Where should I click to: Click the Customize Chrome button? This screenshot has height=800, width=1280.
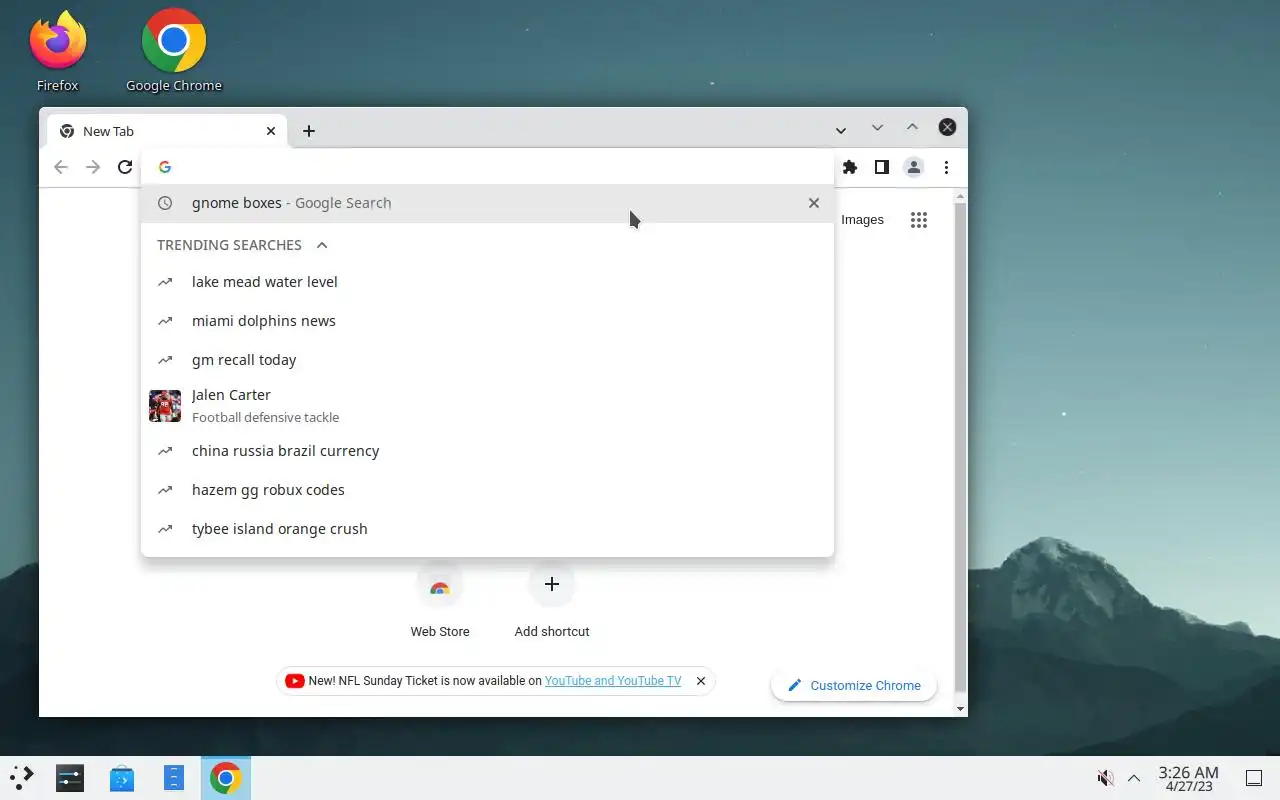click(854, 685)
